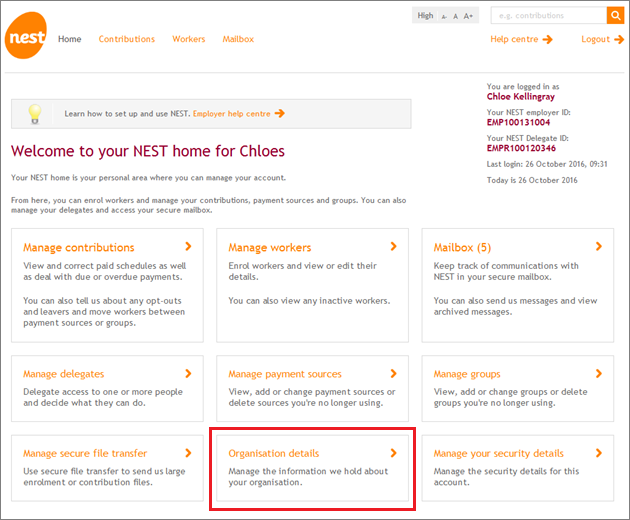Click the lightbulb tip icon
This screenshot has height=520, width=630.
35,114
